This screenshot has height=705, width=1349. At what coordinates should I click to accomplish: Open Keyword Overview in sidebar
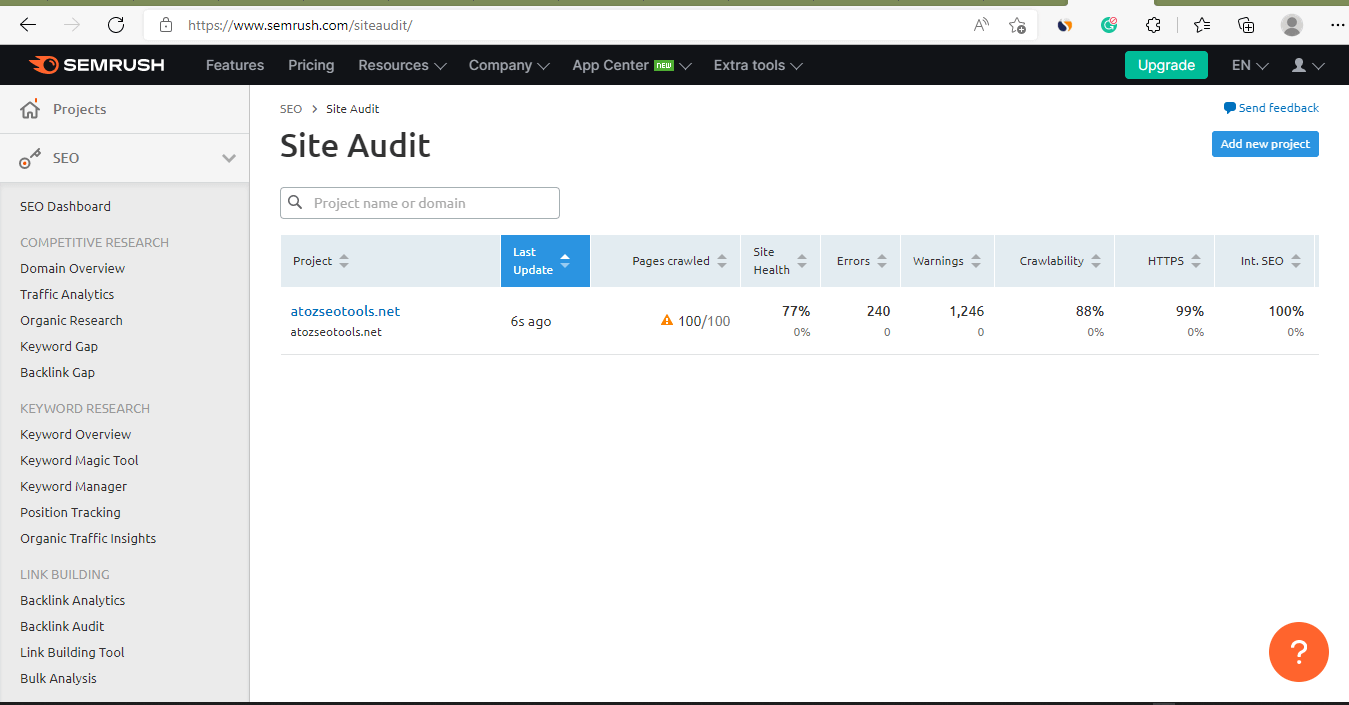(x=75, y=434)
